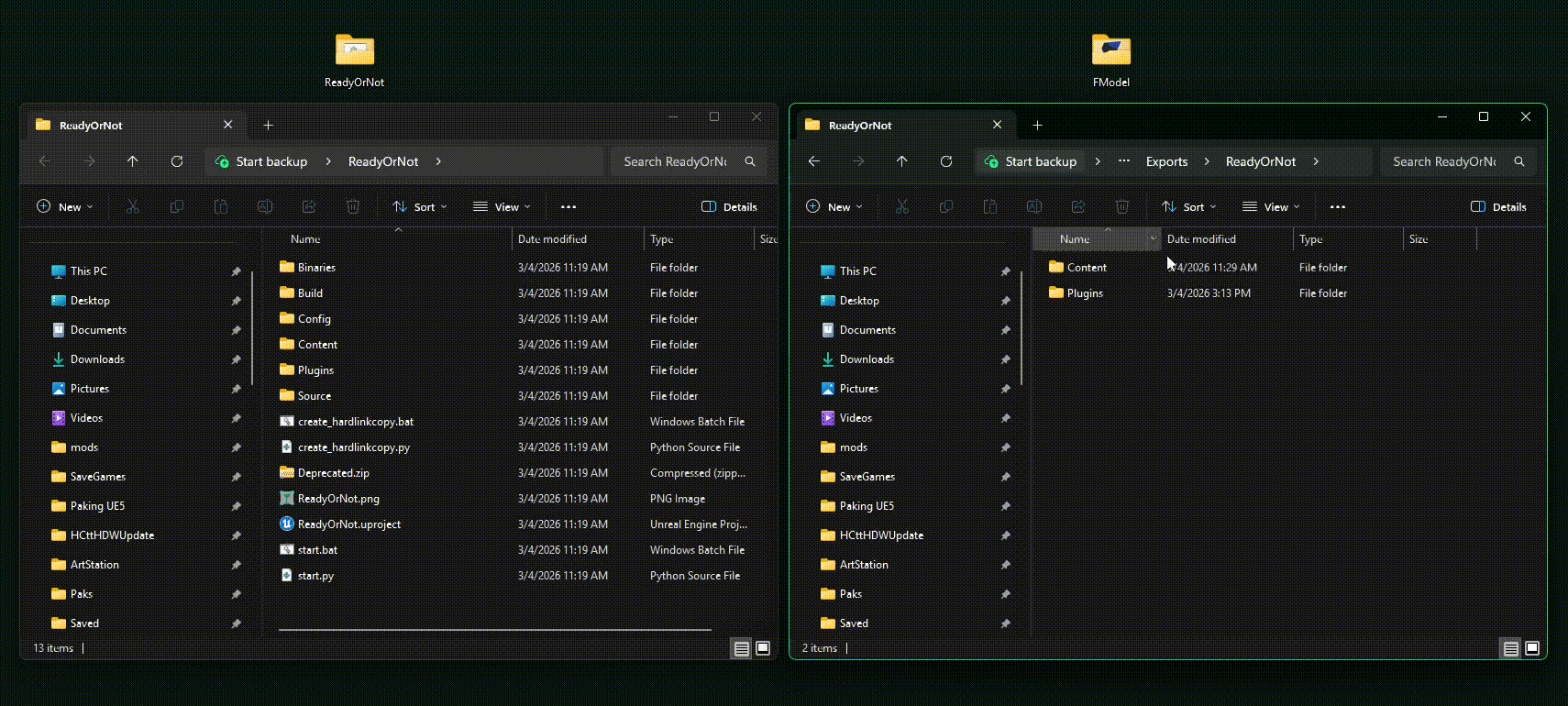Select the ReadyOrNot.png image file
This screenshot has height=706, width=1568.
coord(337,499)
